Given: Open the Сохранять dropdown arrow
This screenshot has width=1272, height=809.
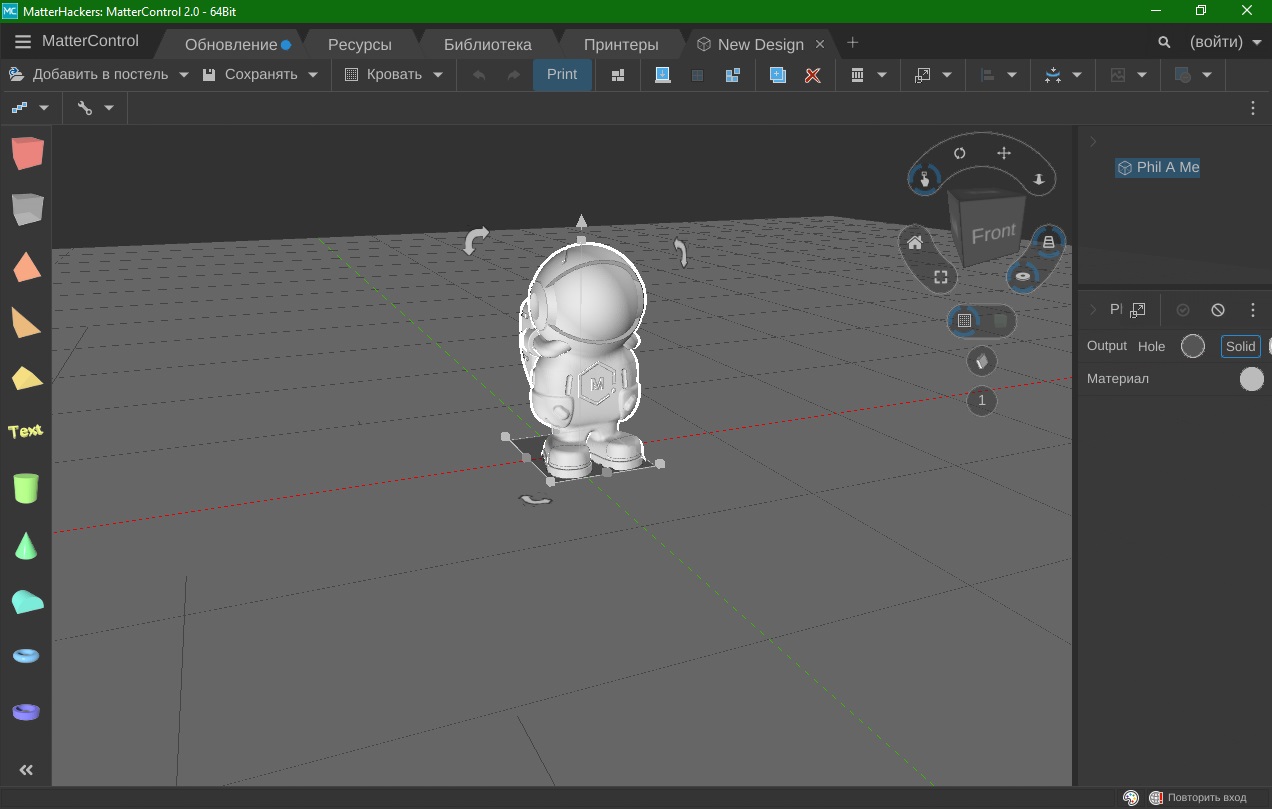Looking at the screenshot, I should [x=313, y=75].
